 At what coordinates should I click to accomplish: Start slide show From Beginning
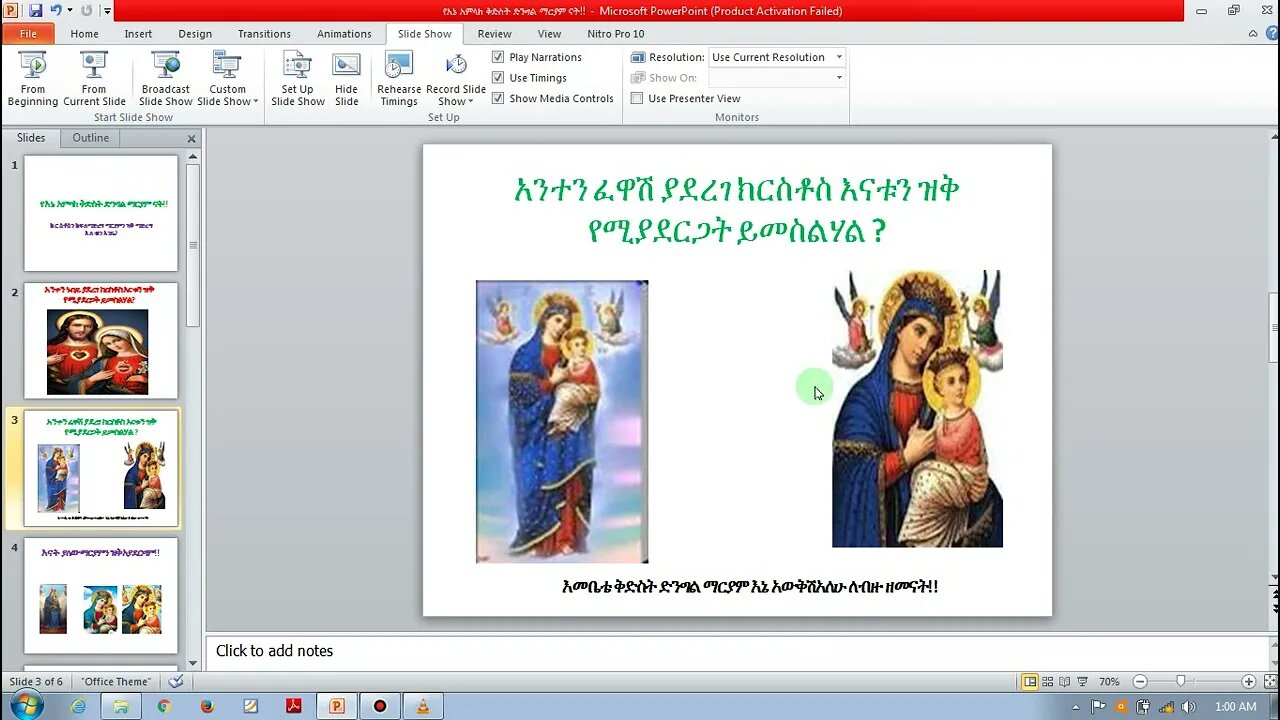[x=33, y=79]
